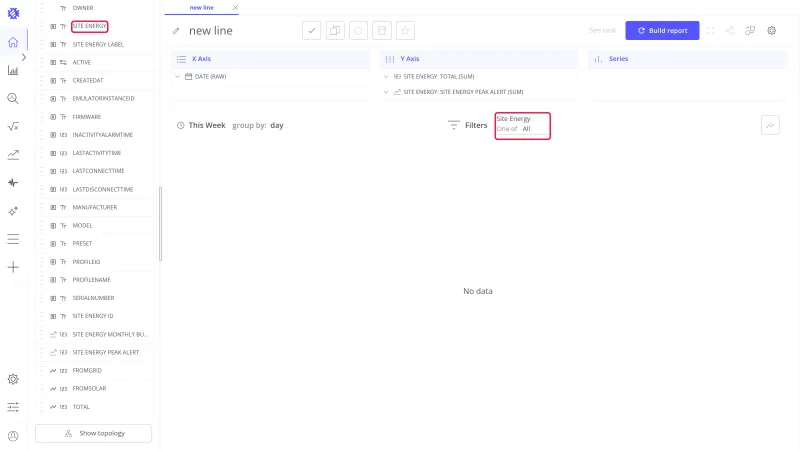800x450 pixels.
Task: Reset report with circular arrow icon
Action: tap(358, 31)
